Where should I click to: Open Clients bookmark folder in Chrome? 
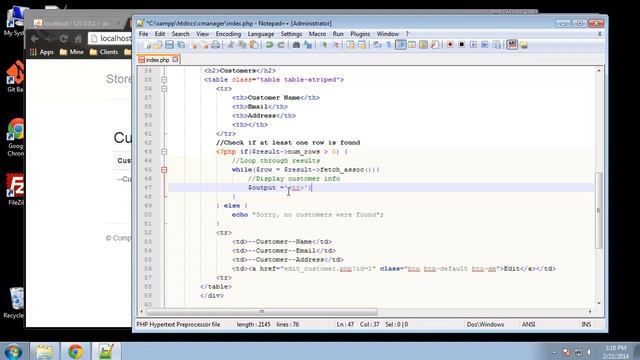[104, 52]
